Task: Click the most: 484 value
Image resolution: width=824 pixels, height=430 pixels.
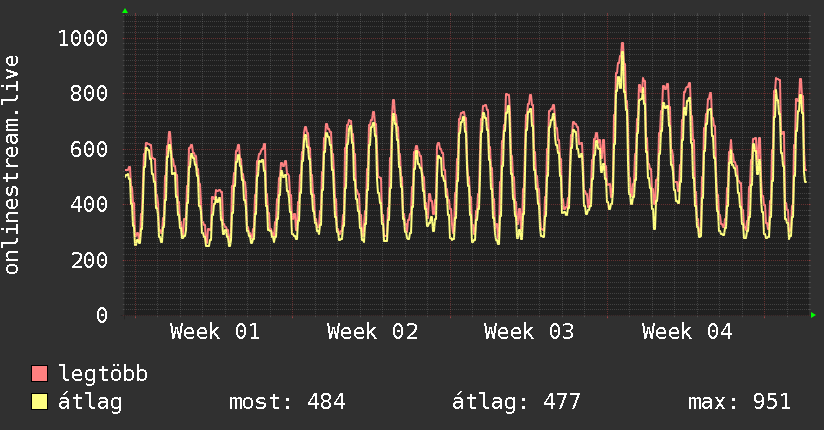Action: click(287, 402)
